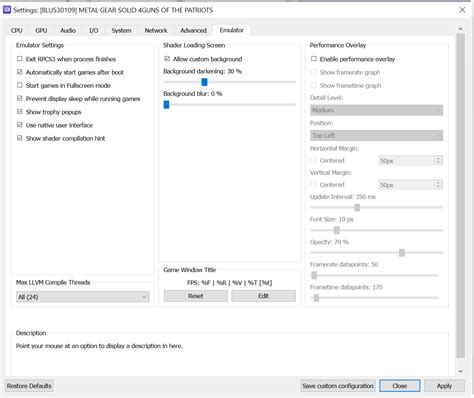Switch to the Network tab

(156, 30)
